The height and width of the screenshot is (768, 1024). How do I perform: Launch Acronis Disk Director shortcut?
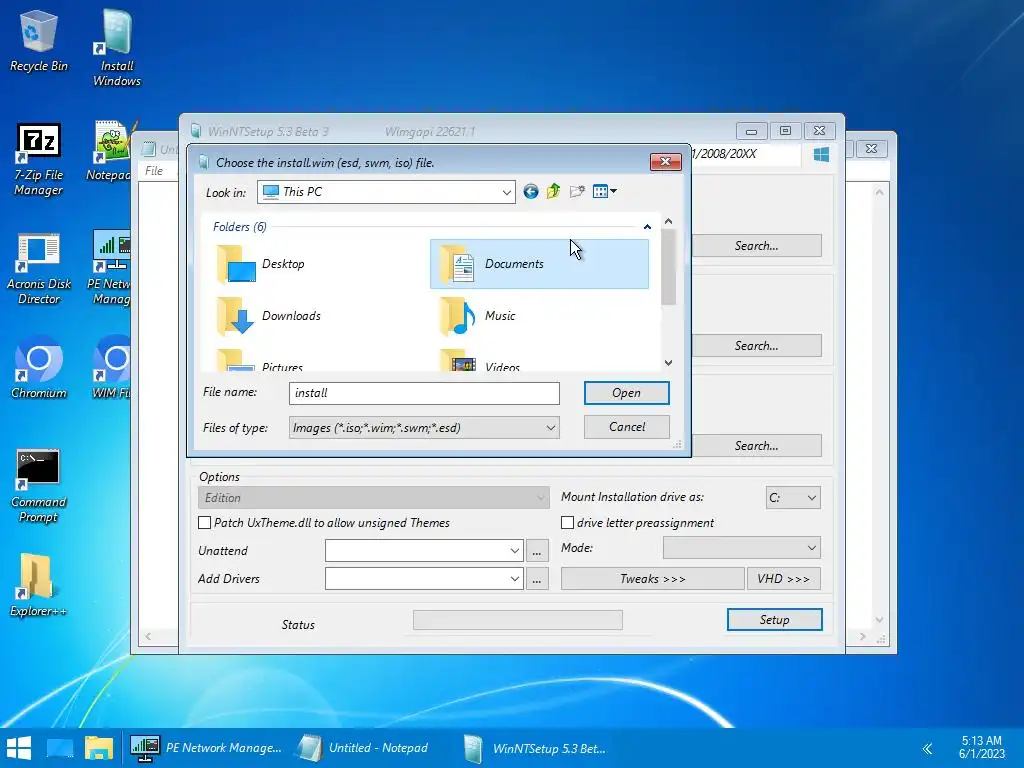pyautogui.click(x=39, y=269)
